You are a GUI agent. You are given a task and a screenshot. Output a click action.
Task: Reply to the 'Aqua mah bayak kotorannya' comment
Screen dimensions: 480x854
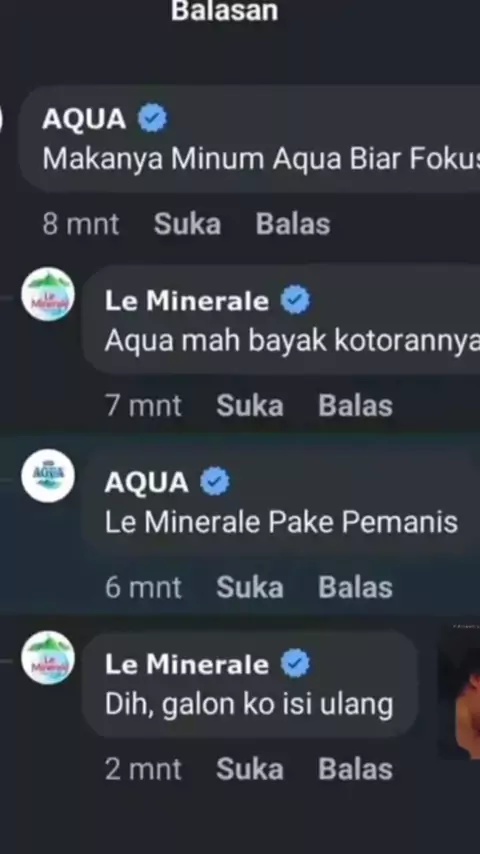click(355, 406)
